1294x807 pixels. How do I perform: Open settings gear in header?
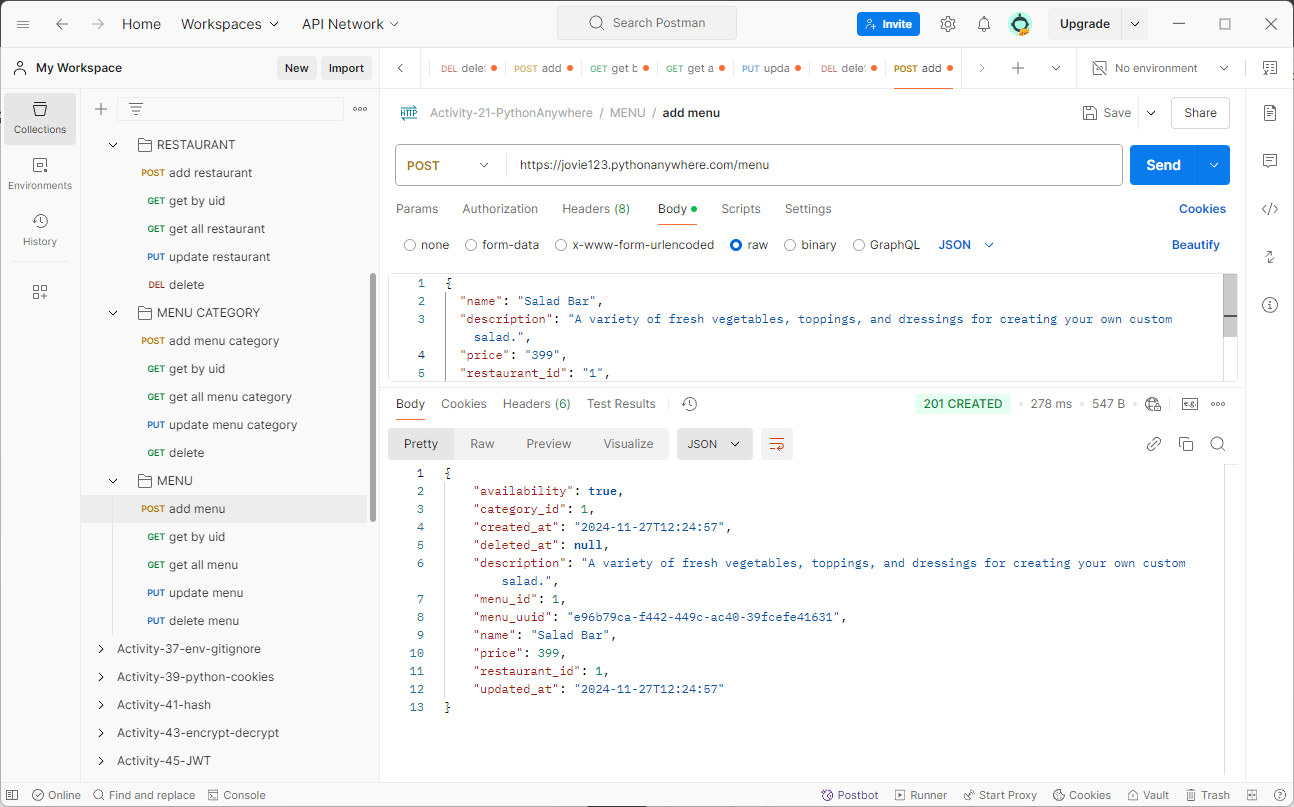tap(948, 24)
